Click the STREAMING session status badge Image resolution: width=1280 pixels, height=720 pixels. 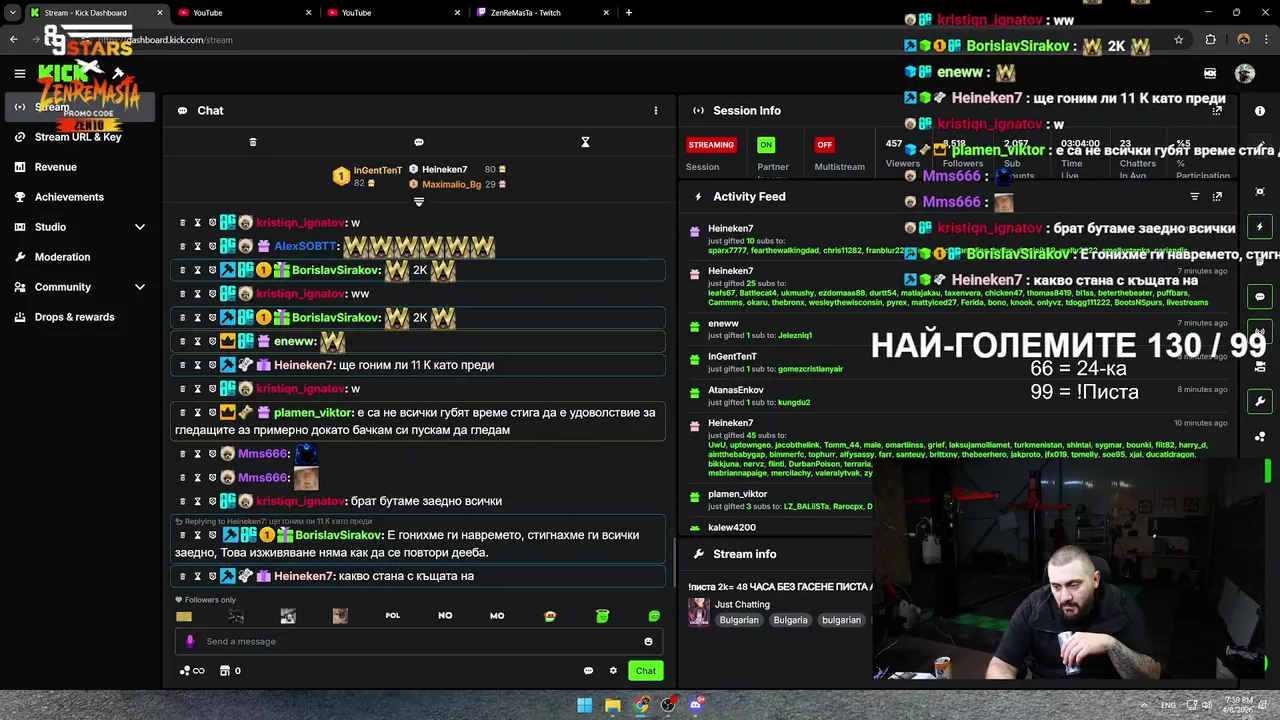pos(711,145)
